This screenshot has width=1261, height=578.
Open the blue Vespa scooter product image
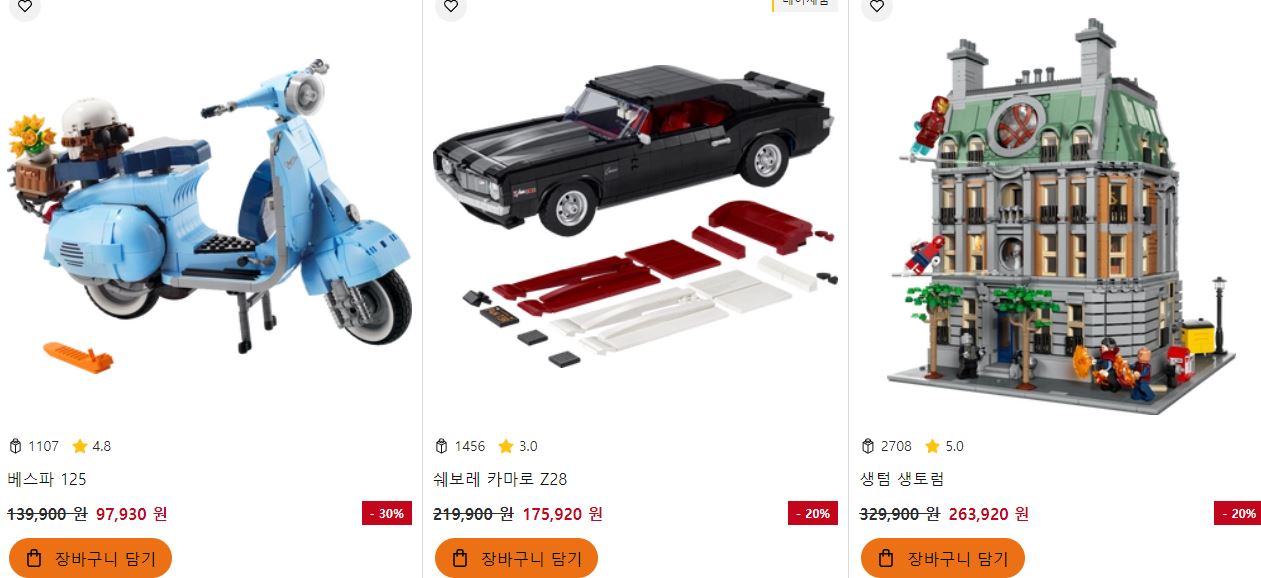(211, 210)
